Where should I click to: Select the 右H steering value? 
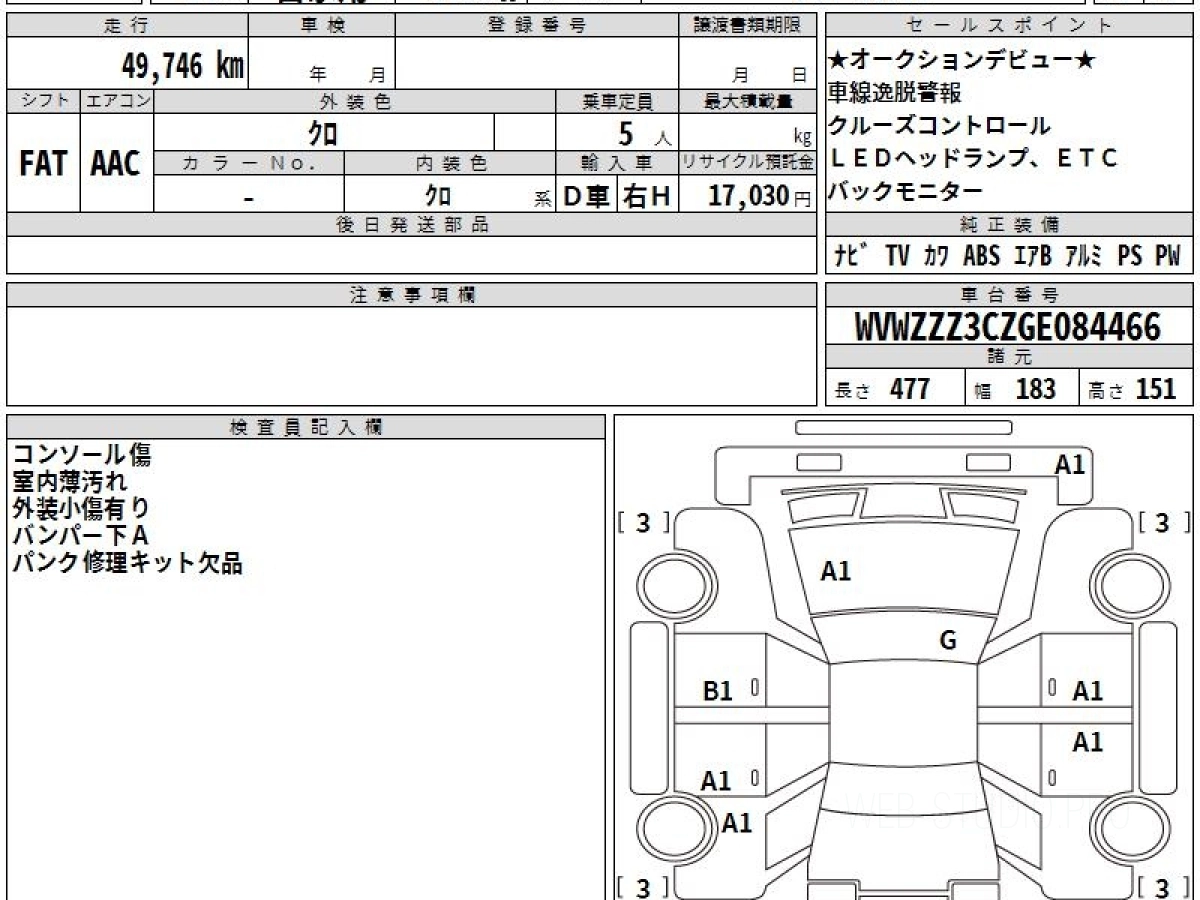(x=647, y=196)
